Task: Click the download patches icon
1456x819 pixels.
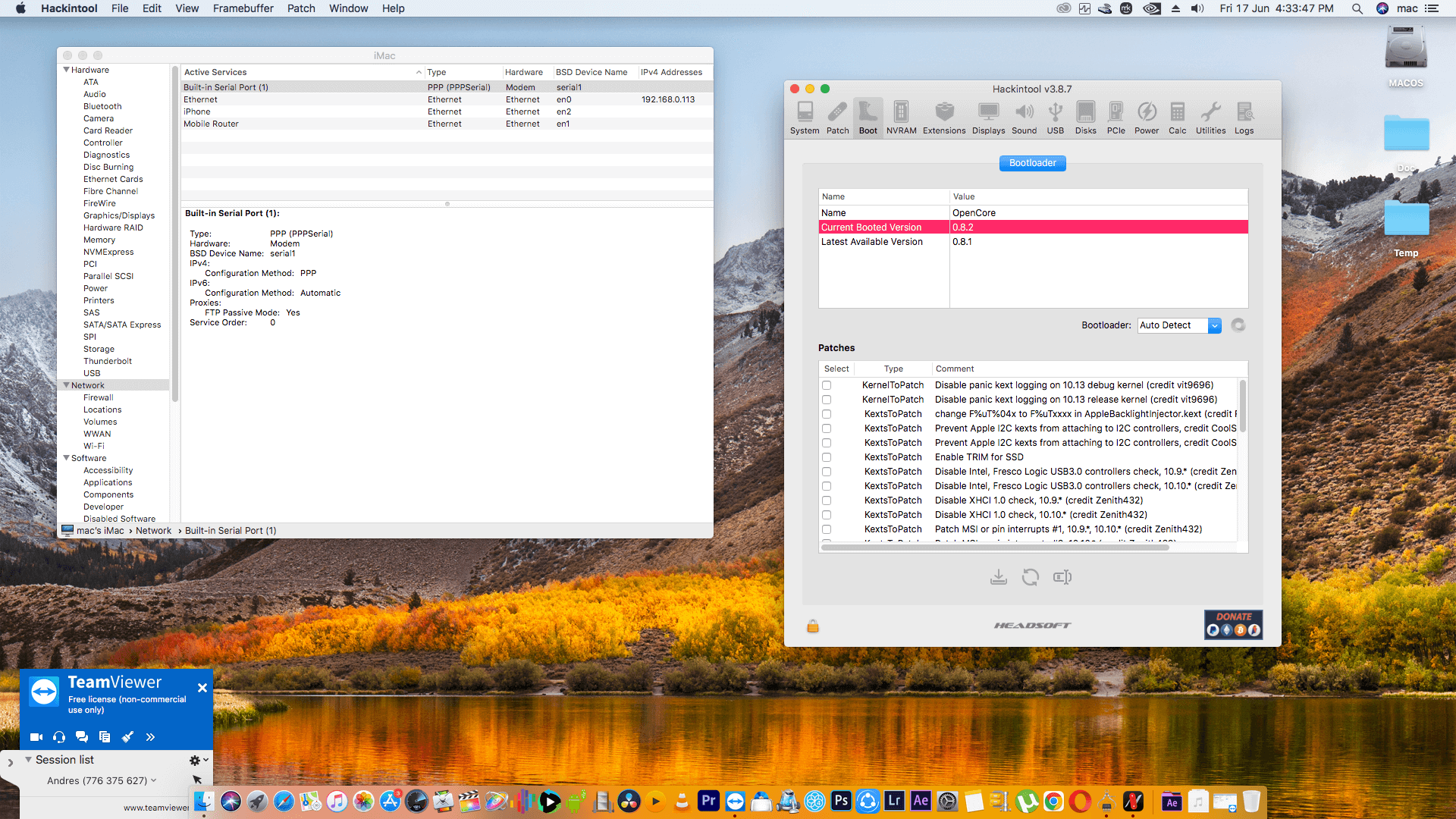Action: pos(999,578)
